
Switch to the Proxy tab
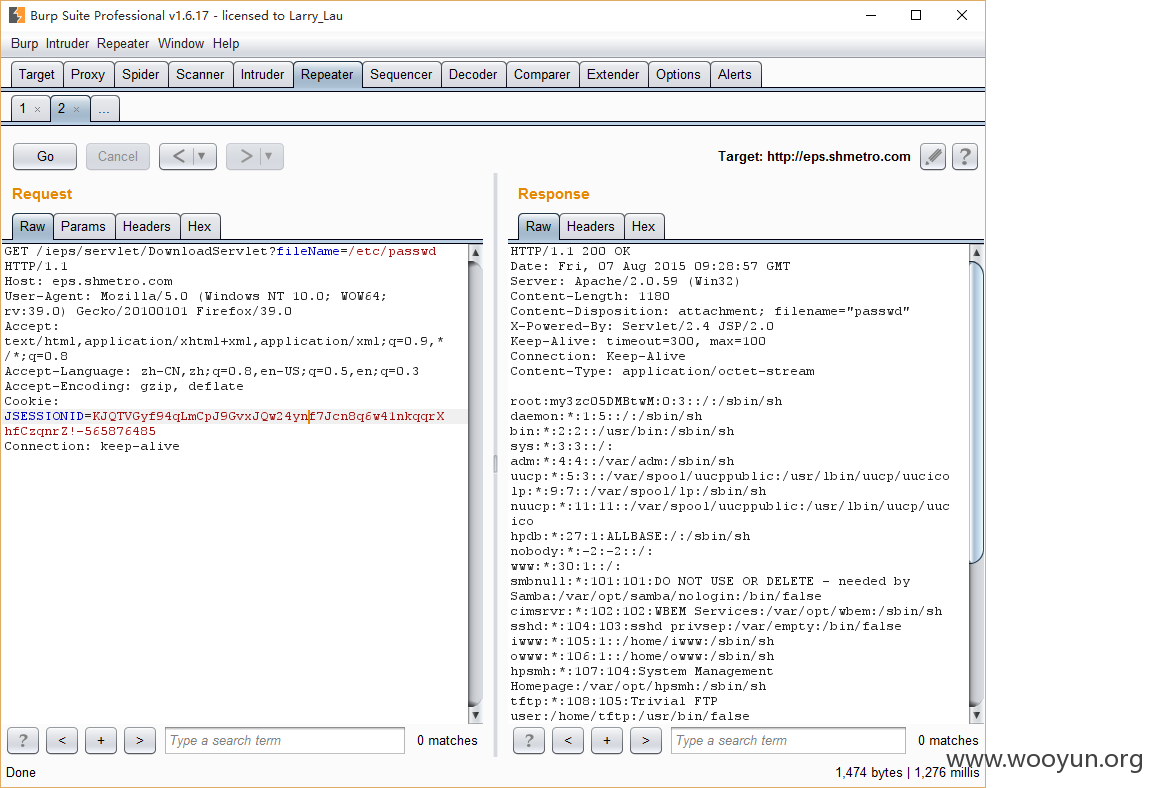point(87,74)
